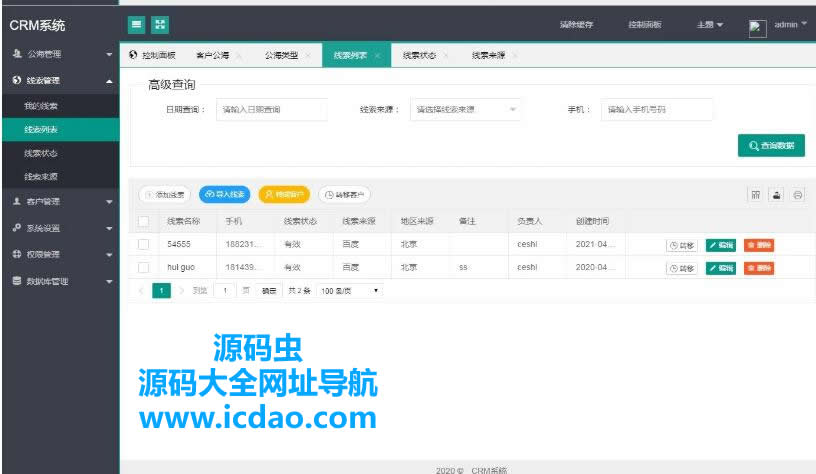816x474 pixels.
Task: Collapse the 线索管理 sidebar menu
Action: (61, 81)
